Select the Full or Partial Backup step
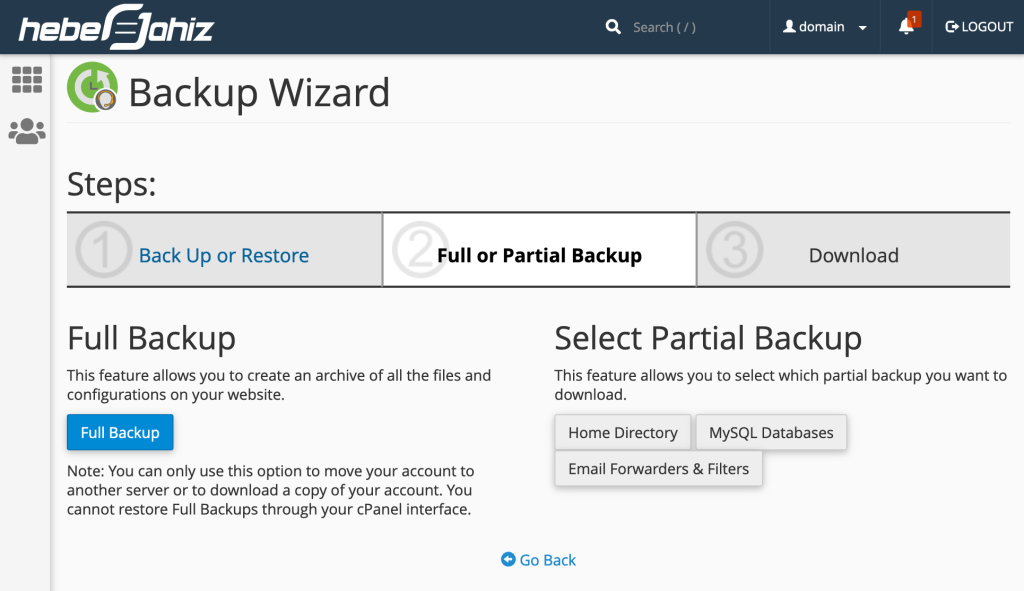The height and width of the screenshot is (591, 1024). (x=539, y=256)
